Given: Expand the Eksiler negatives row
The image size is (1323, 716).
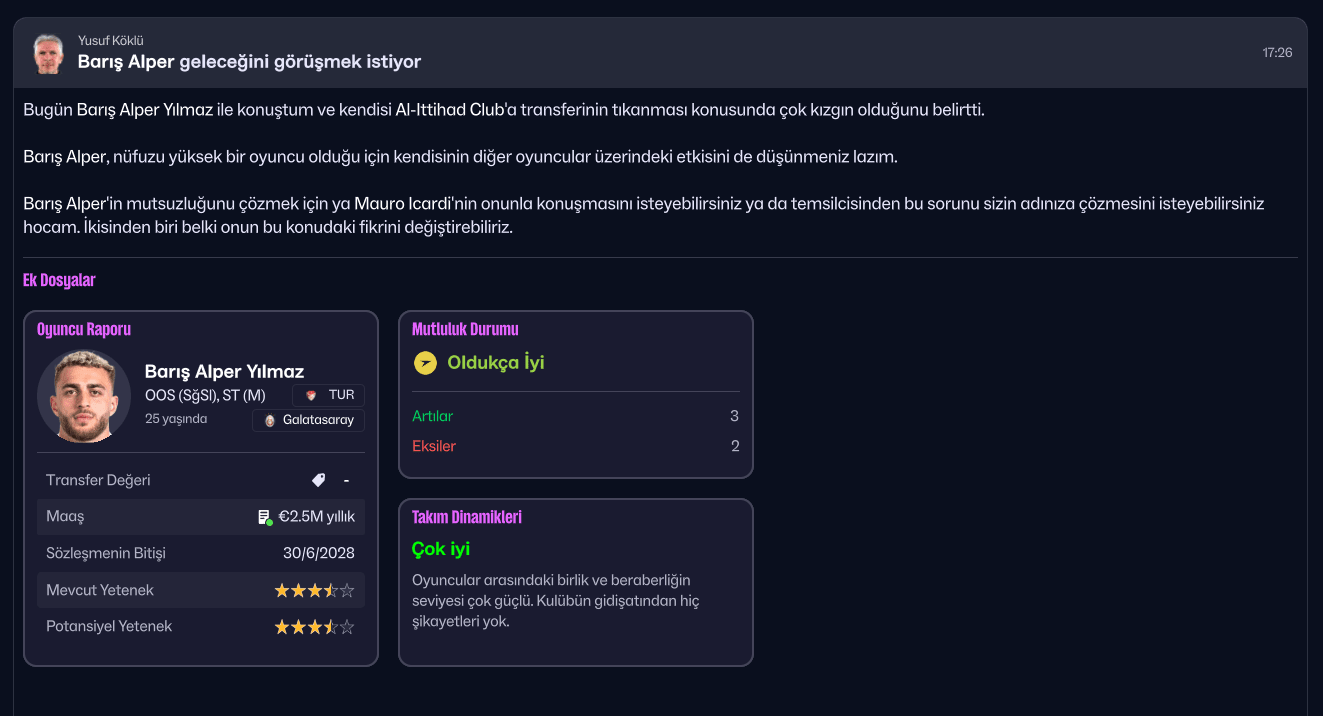Looking at the screenshot, I should (x=575, y=446).
